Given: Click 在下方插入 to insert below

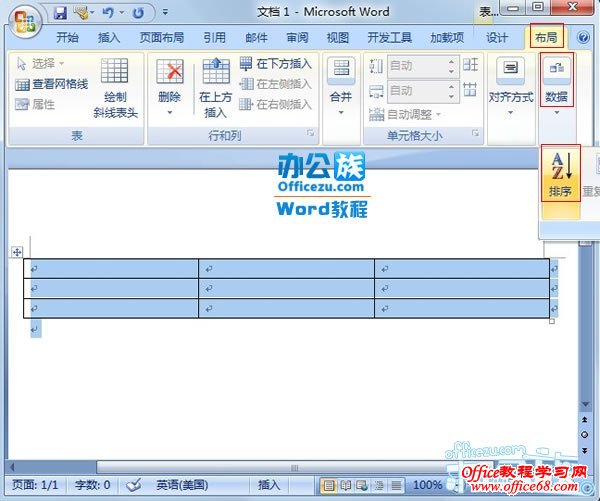Looking at the screenshot, I should click(x=276, y=64).
